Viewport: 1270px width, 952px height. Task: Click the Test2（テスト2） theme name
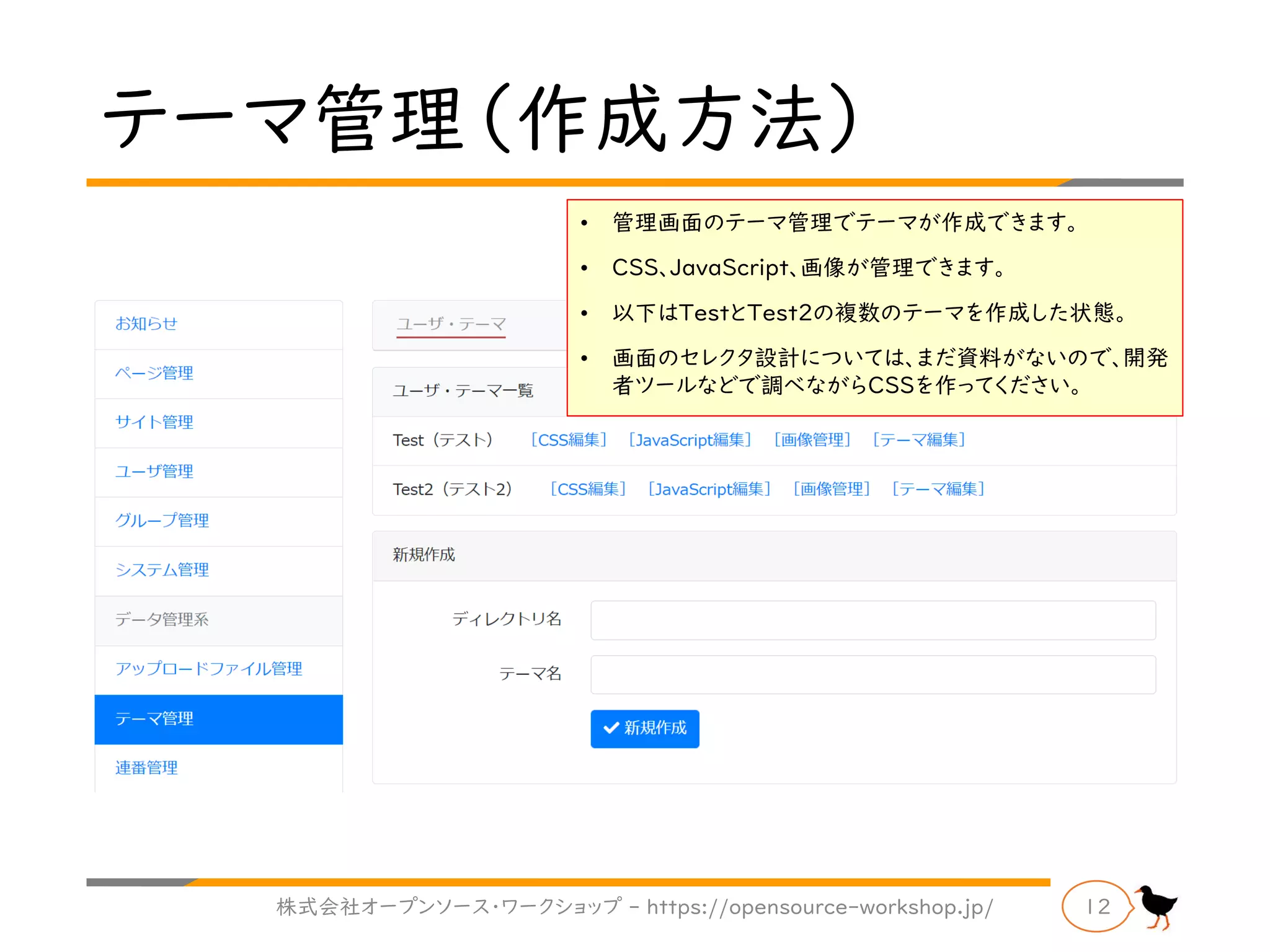[453, 490]
